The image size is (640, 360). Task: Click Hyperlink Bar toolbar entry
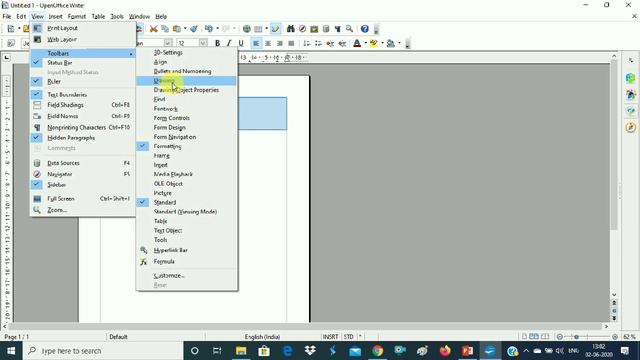[x=187, y=250]
